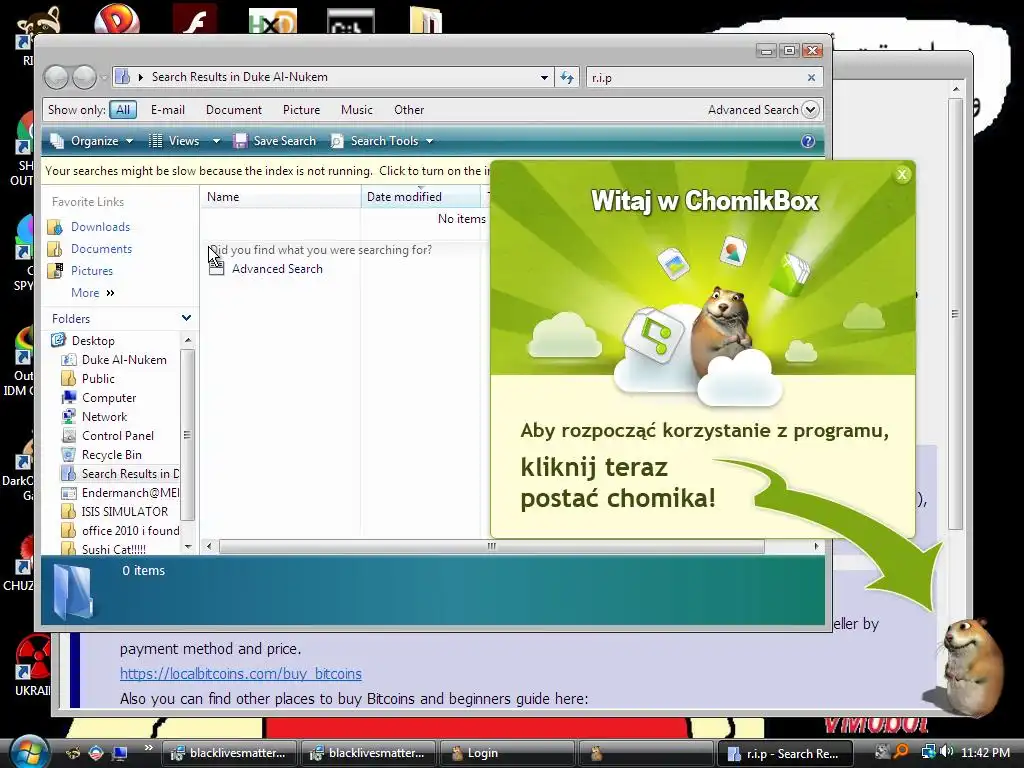Screen dimensions: 1024x768
Task: Click the Windows Start orb
Action: pos(27,752)
